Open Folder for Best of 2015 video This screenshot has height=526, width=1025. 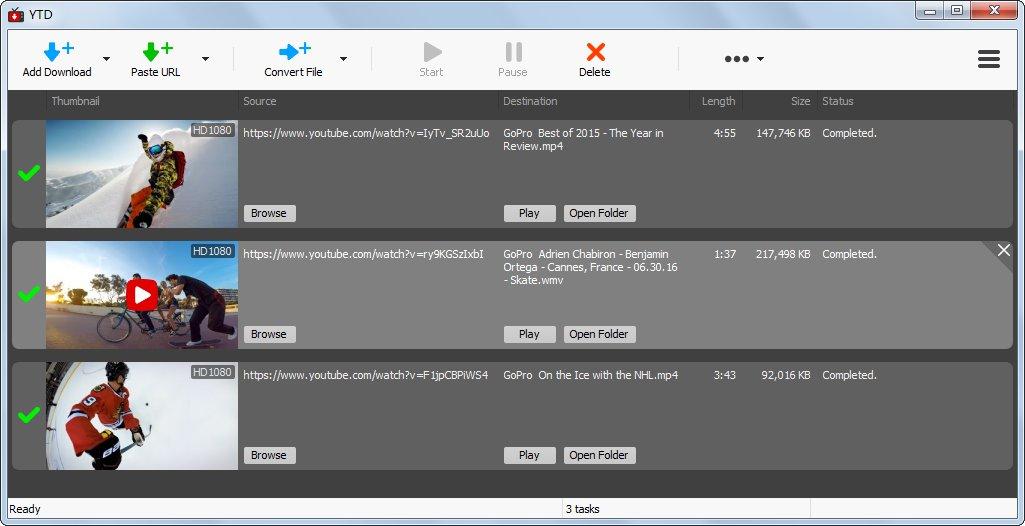pos(599,213)
